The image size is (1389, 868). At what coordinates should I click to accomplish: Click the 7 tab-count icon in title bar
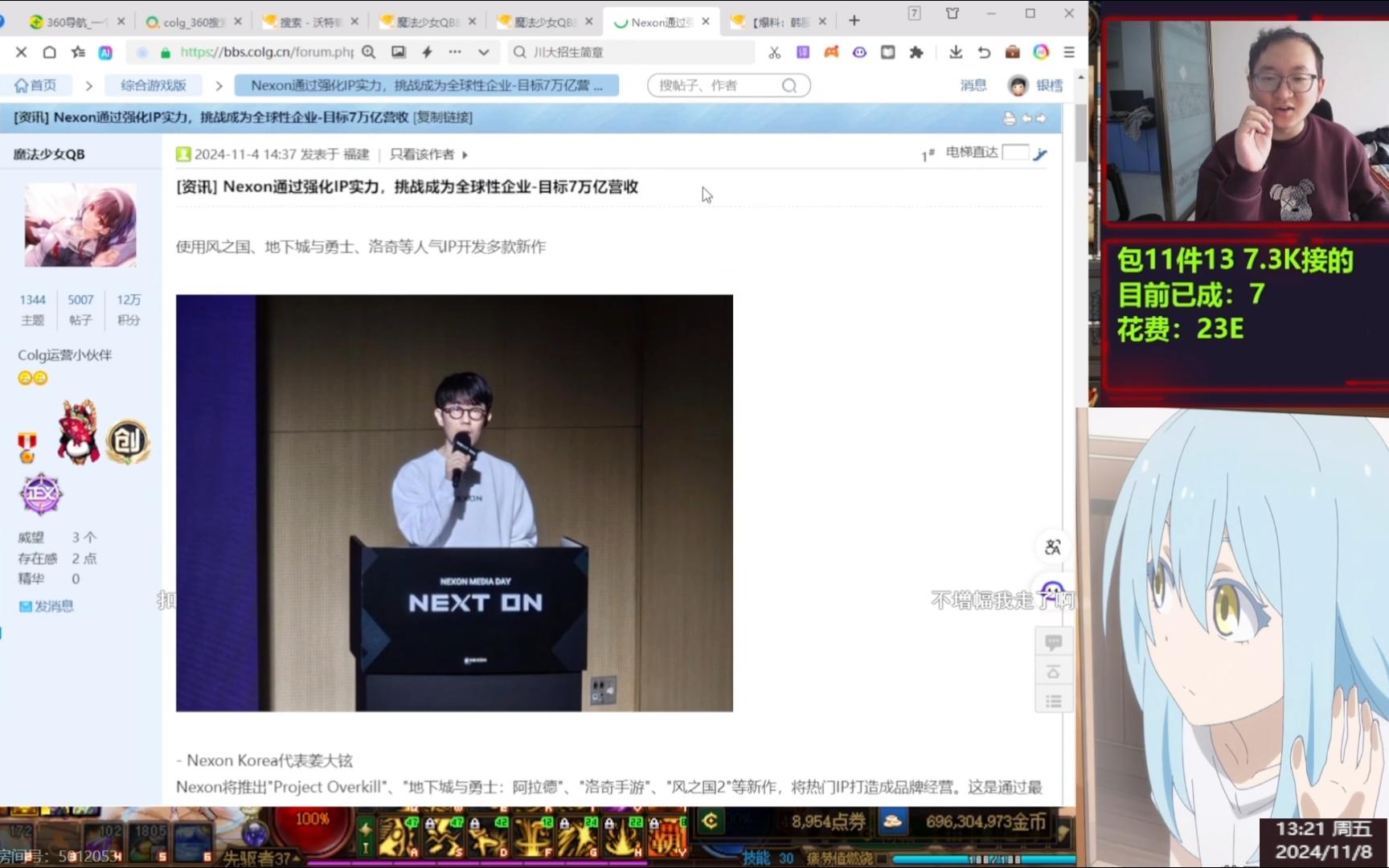[x=915, y=14]
